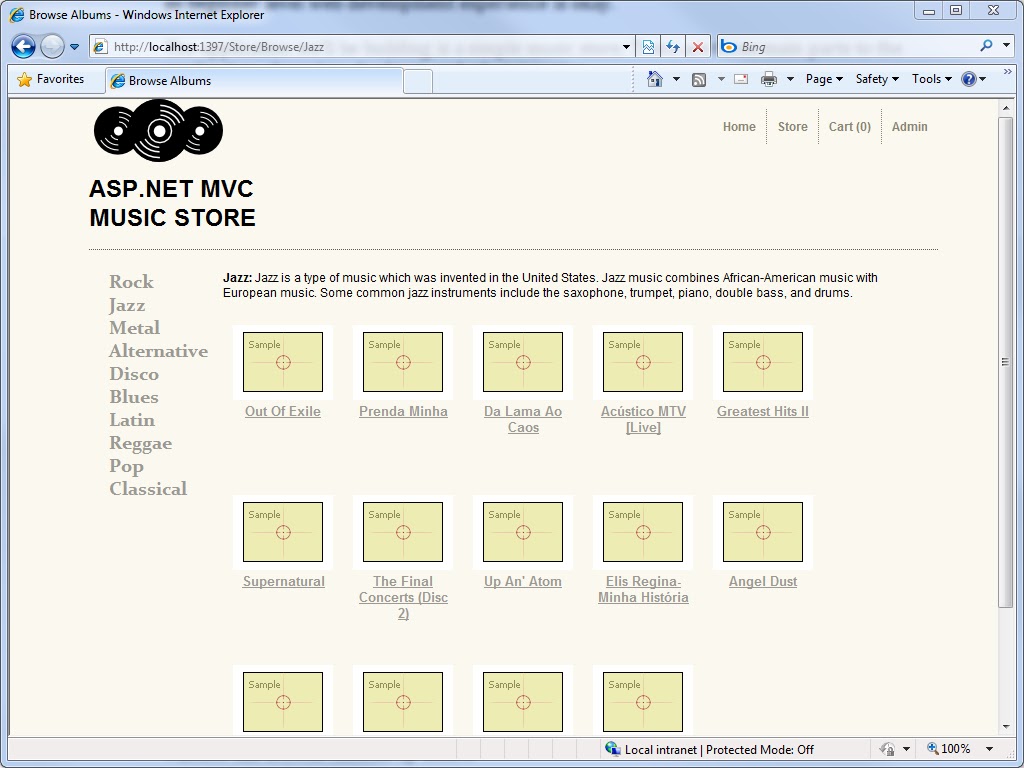Screen dimensions: 1024x768
Task: Browse the Classical genre link
Action: click(148, 489)
